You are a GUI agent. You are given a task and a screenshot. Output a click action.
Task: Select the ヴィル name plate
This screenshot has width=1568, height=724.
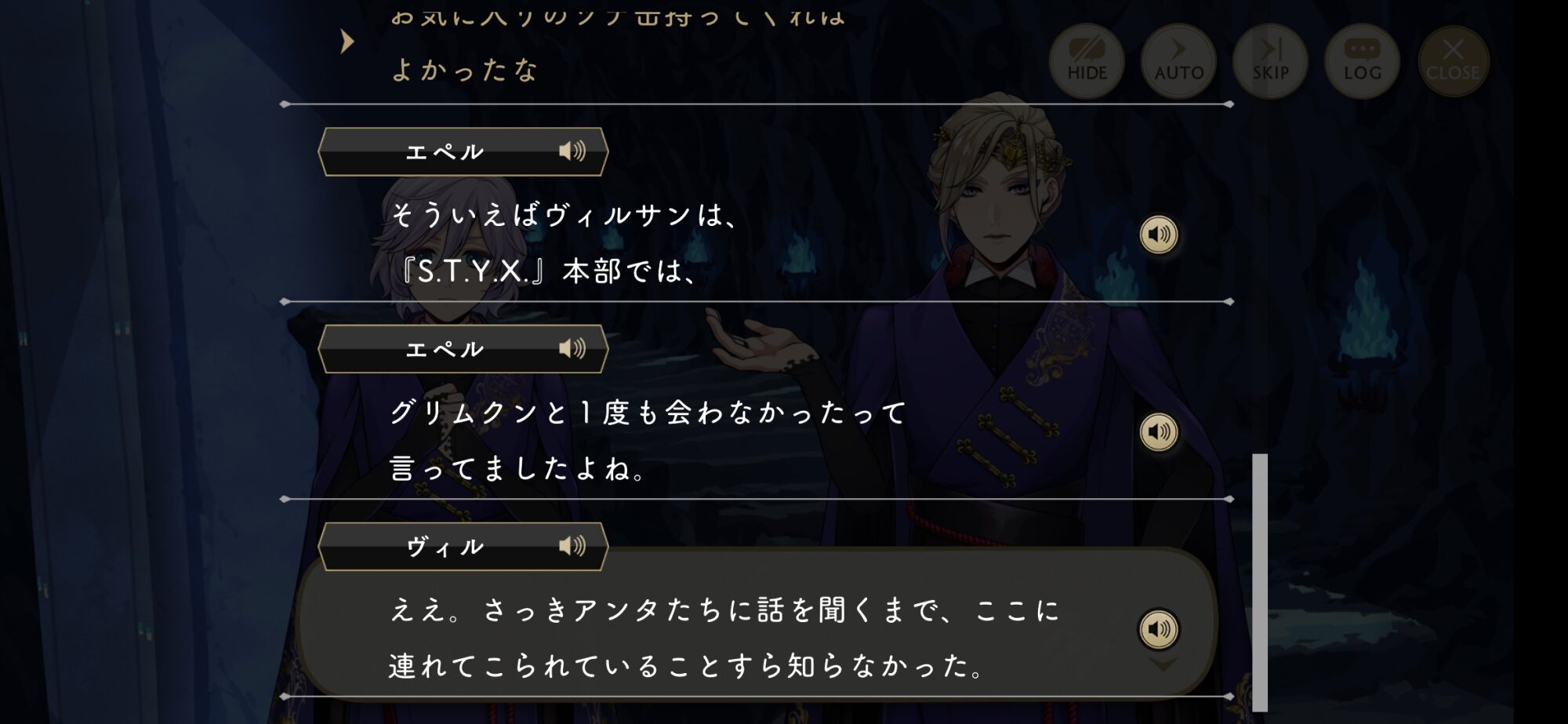pos(463,546)
